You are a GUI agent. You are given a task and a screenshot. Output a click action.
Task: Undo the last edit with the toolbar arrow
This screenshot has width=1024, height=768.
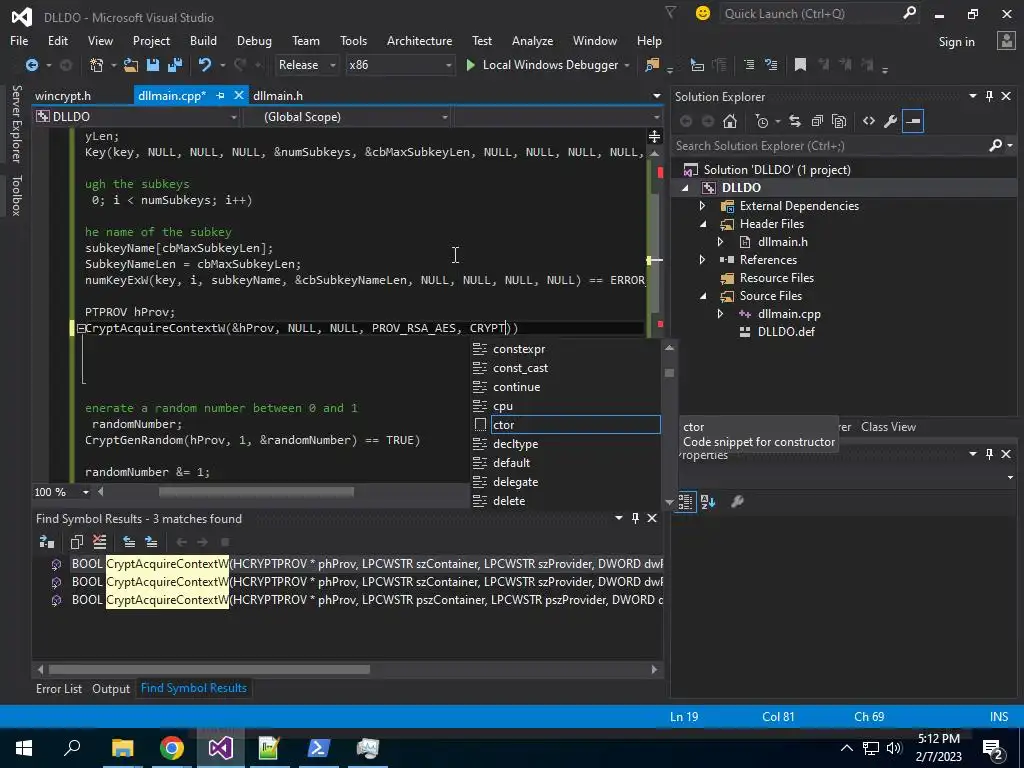click(205, 65)
